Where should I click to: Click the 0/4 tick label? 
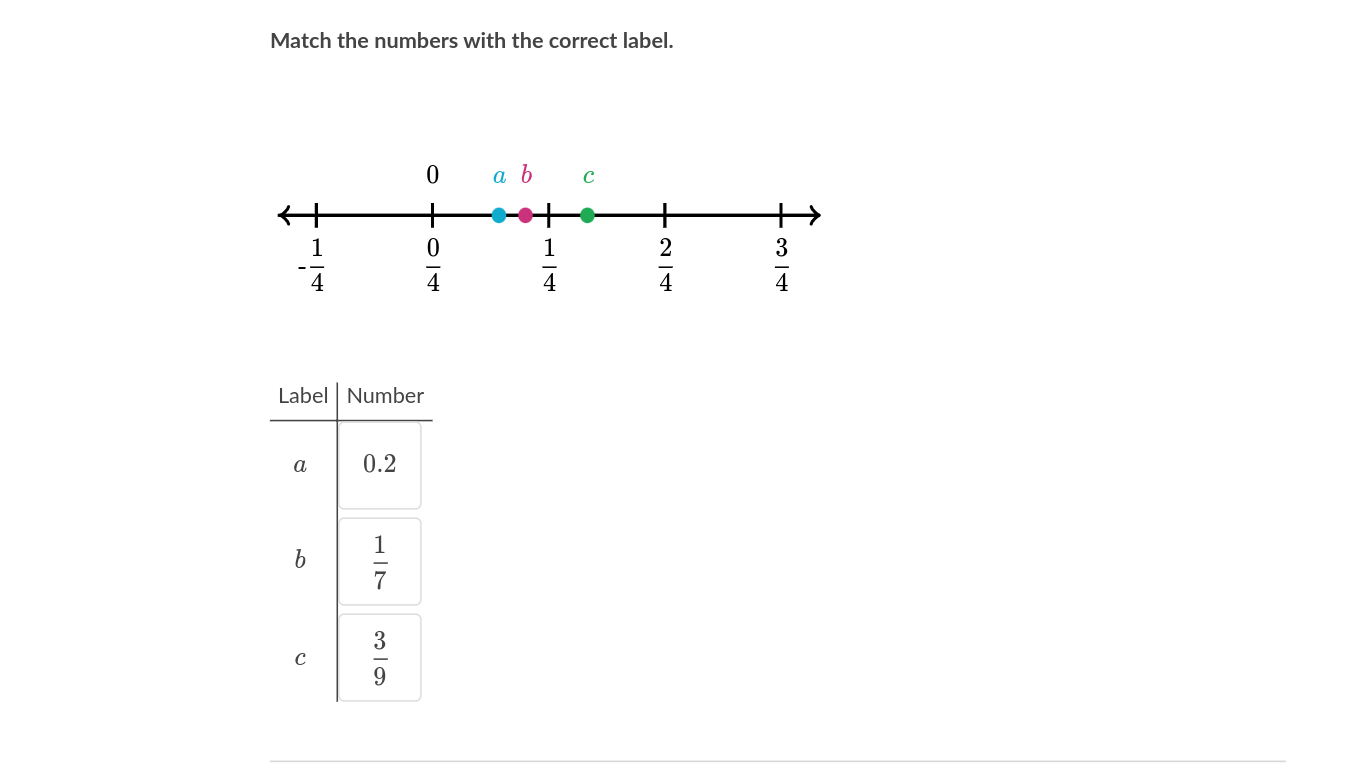[433, 265]
